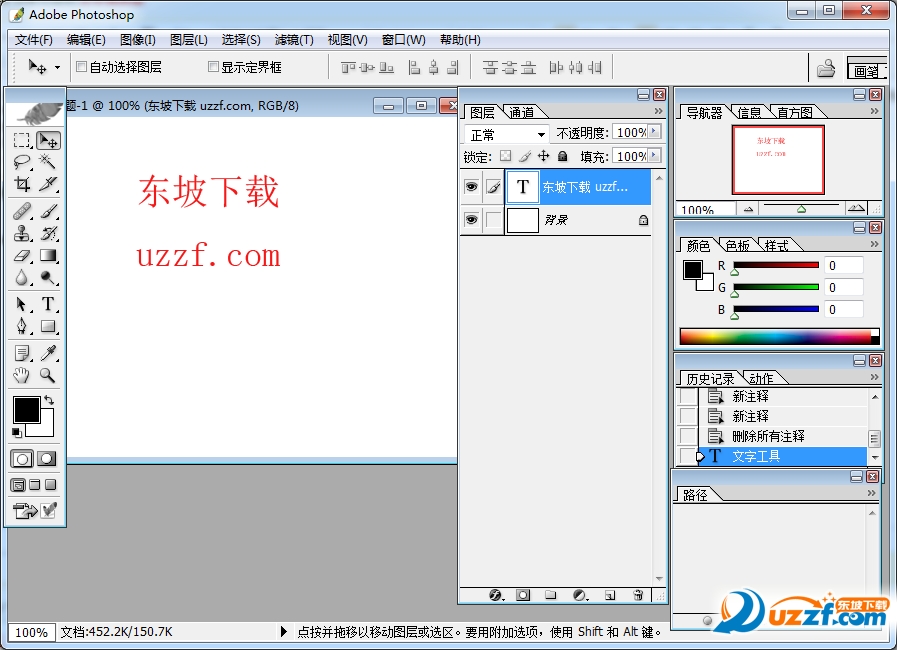Hide the 背景 layer eye icon
This screenshot has width=897, height=650.
click(471, 220)
